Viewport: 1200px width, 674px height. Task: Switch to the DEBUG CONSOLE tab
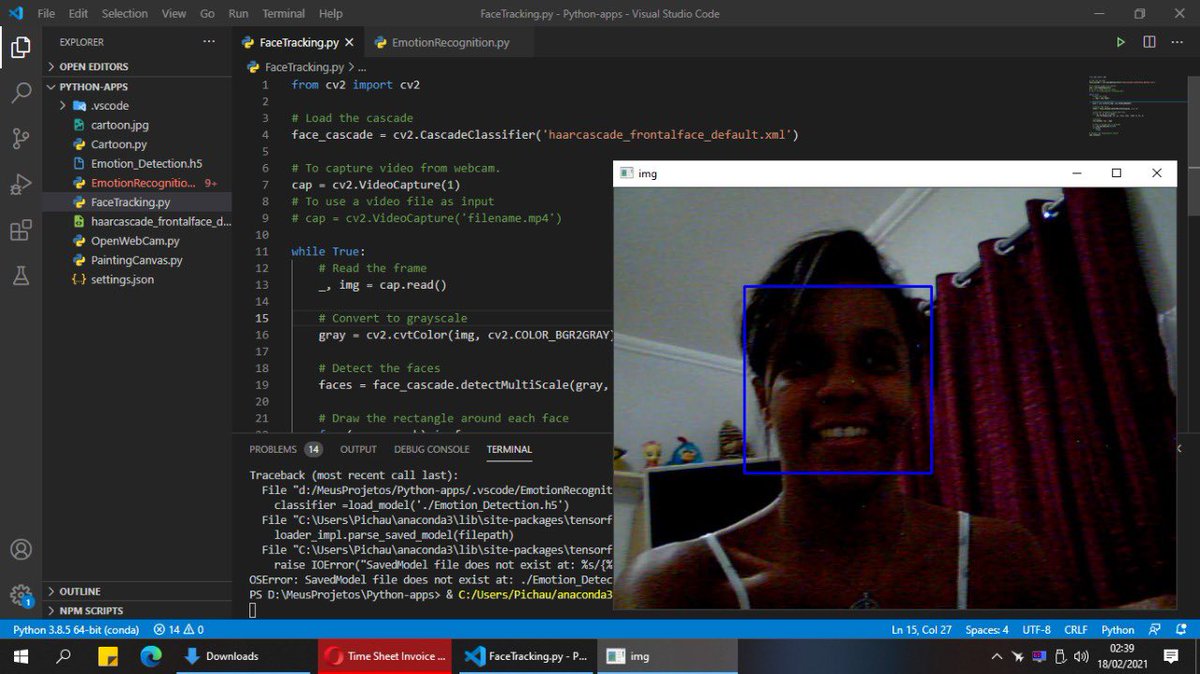[431, 449]
